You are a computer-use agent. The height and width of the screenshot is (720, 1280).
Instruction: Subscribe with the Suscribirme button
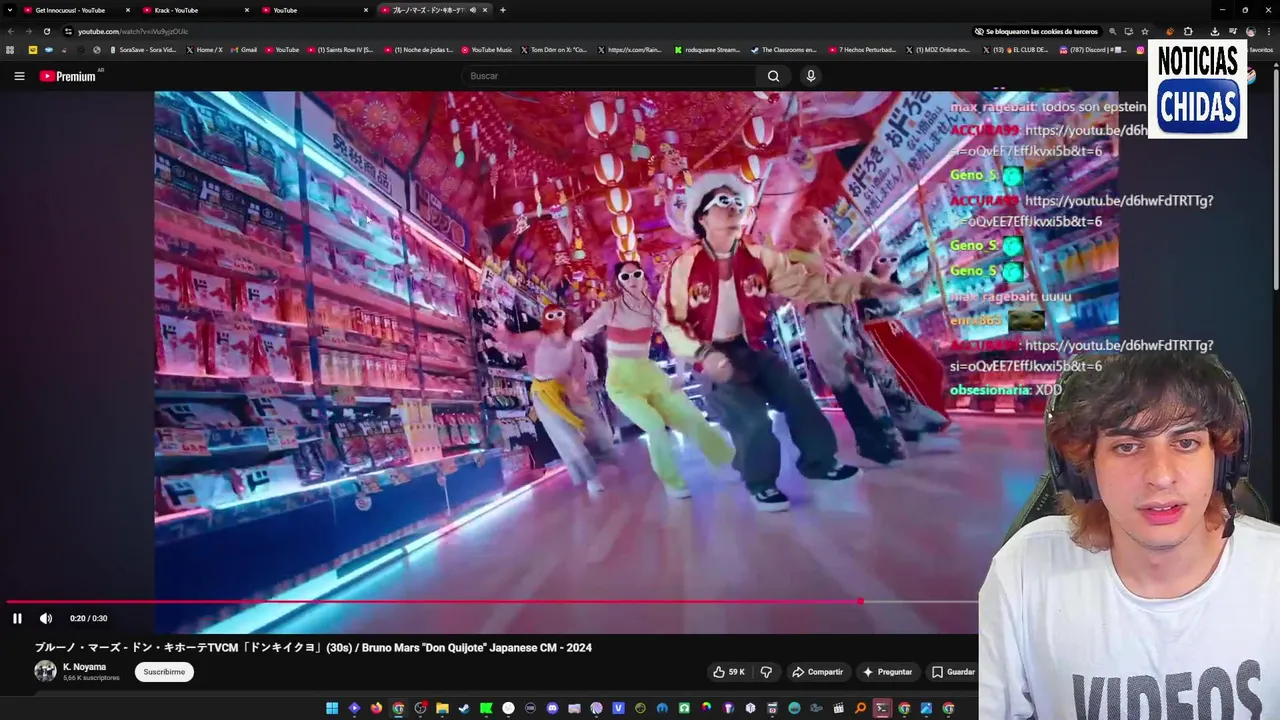click(164, 672)
